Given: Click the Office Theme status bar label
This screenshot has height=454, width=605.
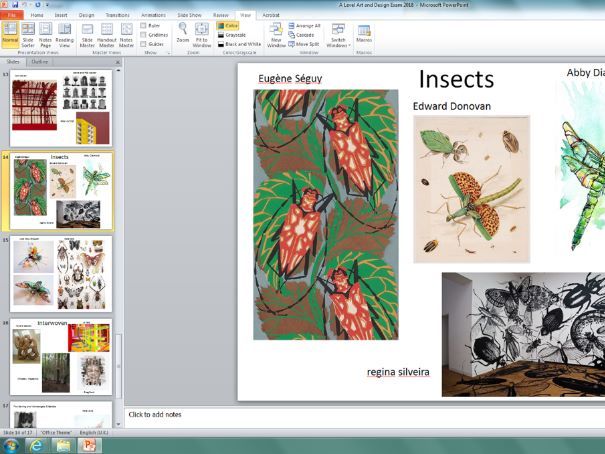Looking at the screenshot, I should click(56, 433).
